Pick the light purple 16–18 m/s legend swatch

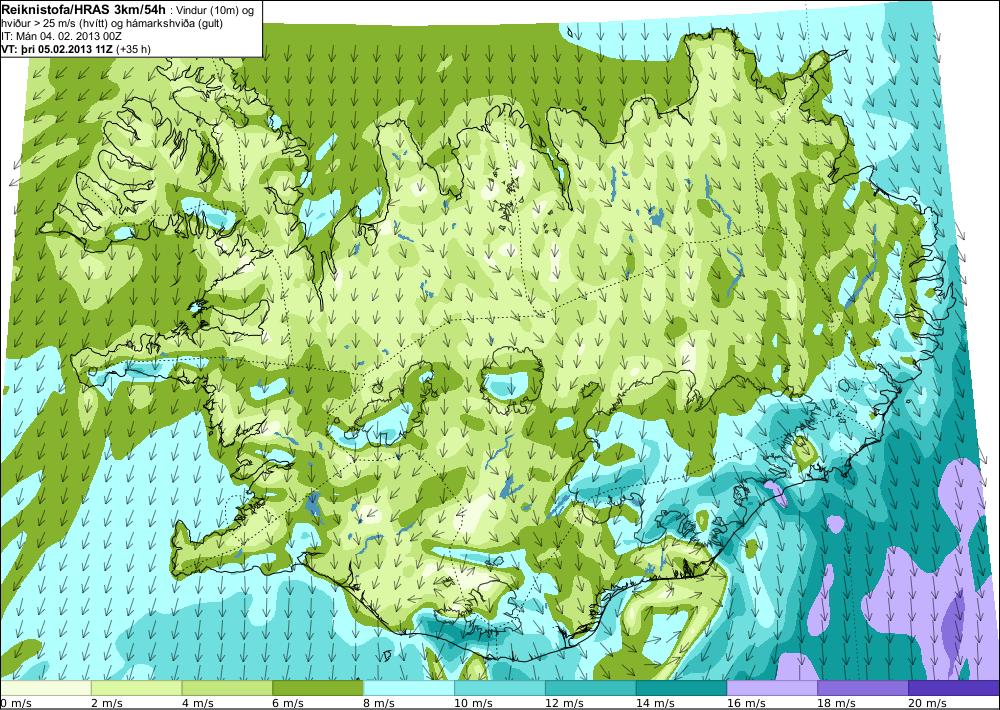(772, 688)
